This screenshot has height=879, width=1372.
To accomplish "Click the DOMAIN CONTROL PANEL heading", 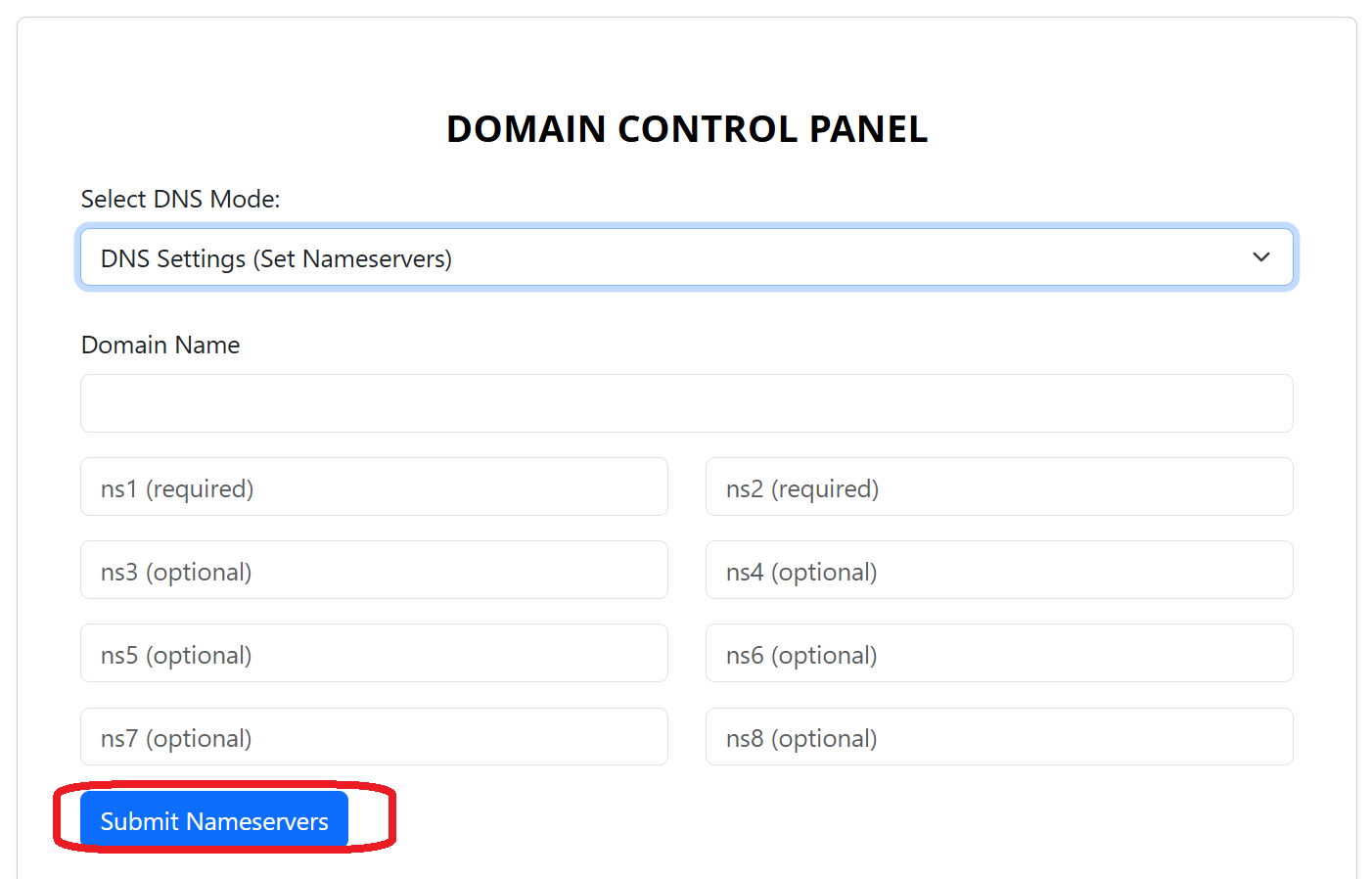I will coord(687,129).
